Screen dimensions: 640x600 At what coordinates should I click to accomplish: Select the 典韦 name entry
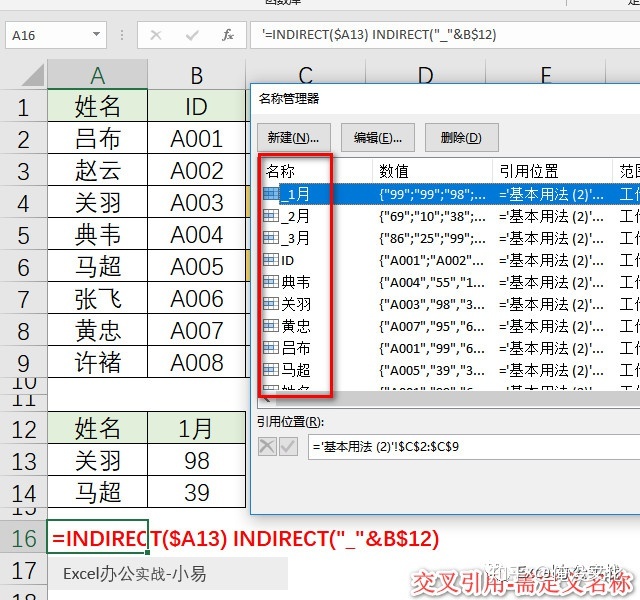(296, 282)
